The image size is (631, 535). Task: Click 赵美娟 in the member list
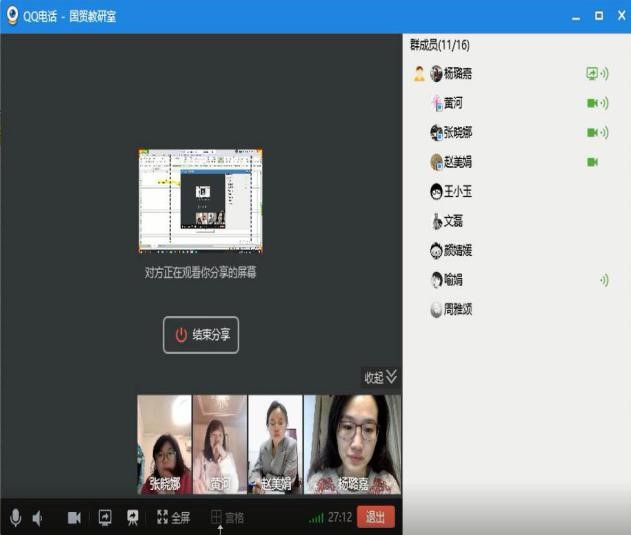coord(458,162)
